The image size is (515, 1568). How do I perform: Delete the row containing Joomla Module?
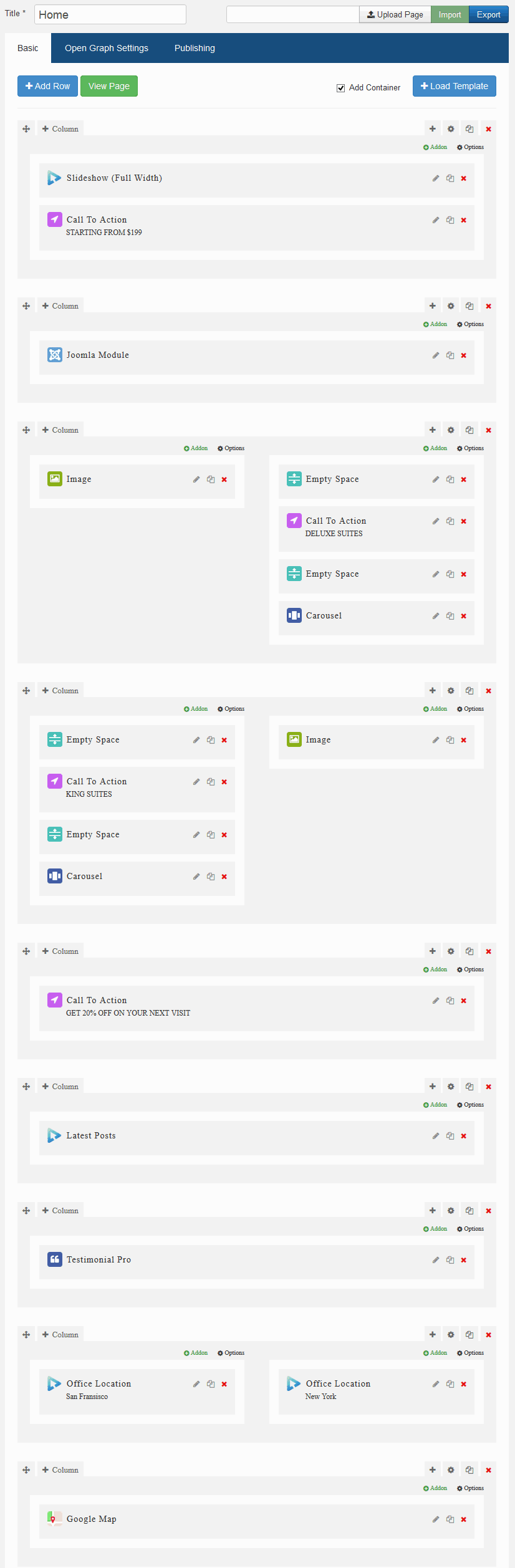489,306
